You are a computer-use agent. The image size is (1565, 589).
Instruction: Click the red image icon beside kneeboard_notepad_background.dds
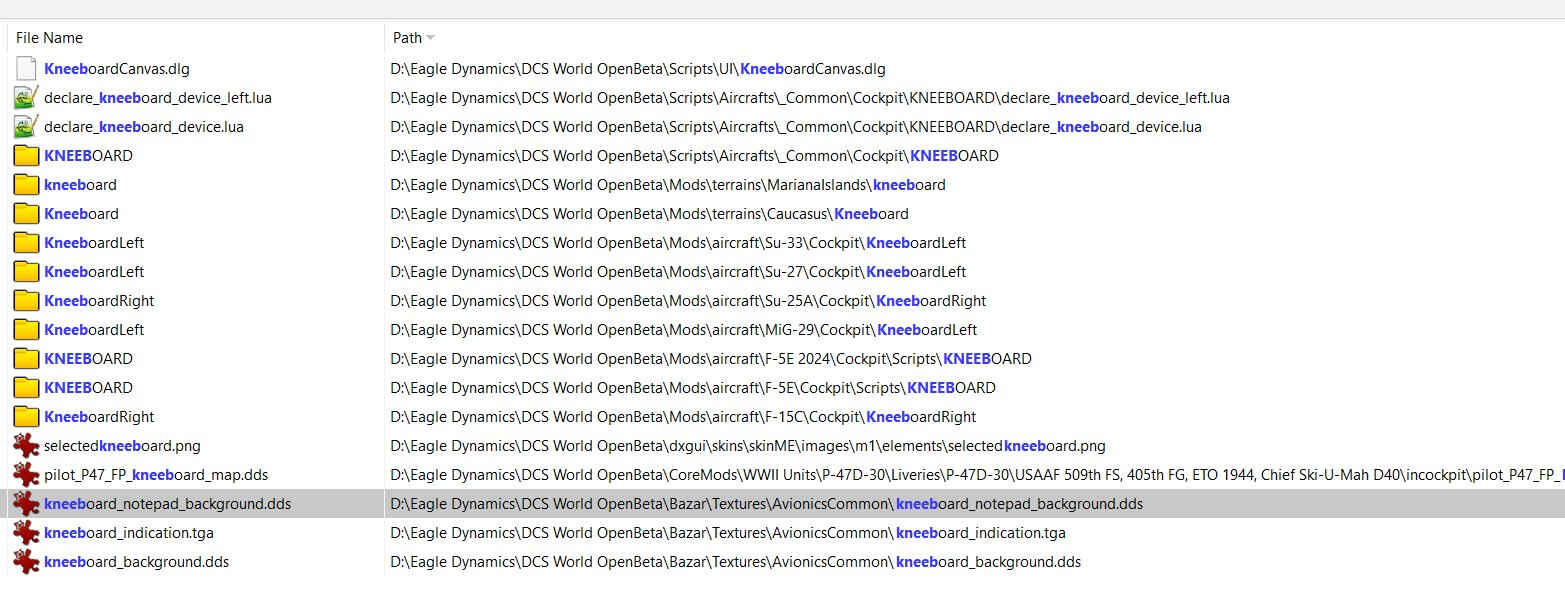pos(27,504)
